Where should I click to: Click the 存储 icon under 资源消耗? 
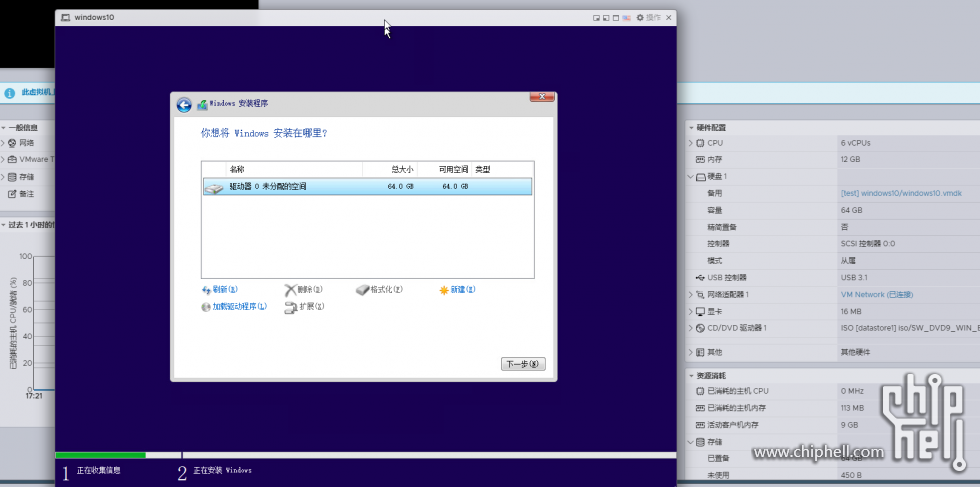(700, 443)
